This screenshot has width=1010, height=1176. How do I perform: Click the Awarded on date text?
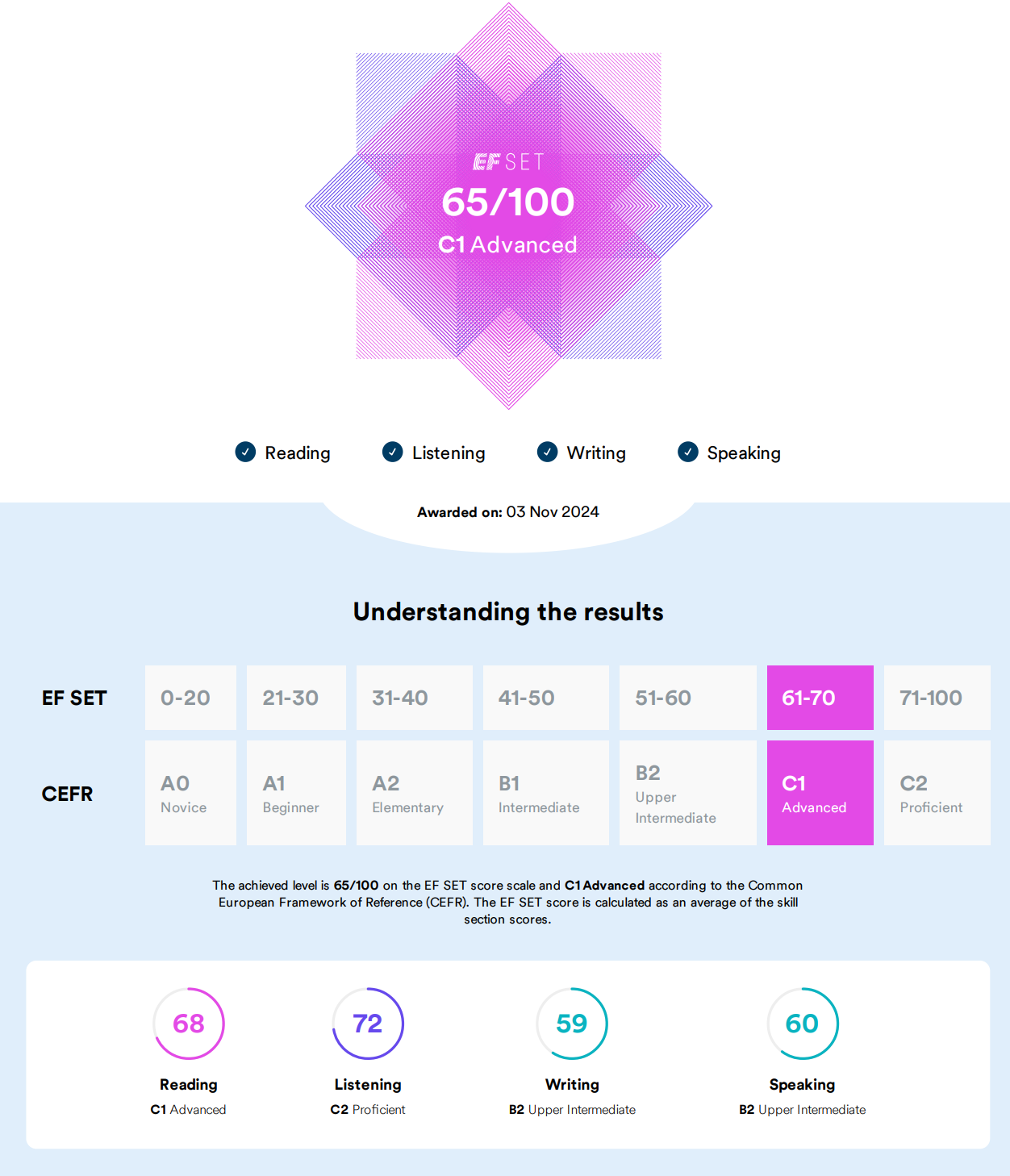coord(508,512)
